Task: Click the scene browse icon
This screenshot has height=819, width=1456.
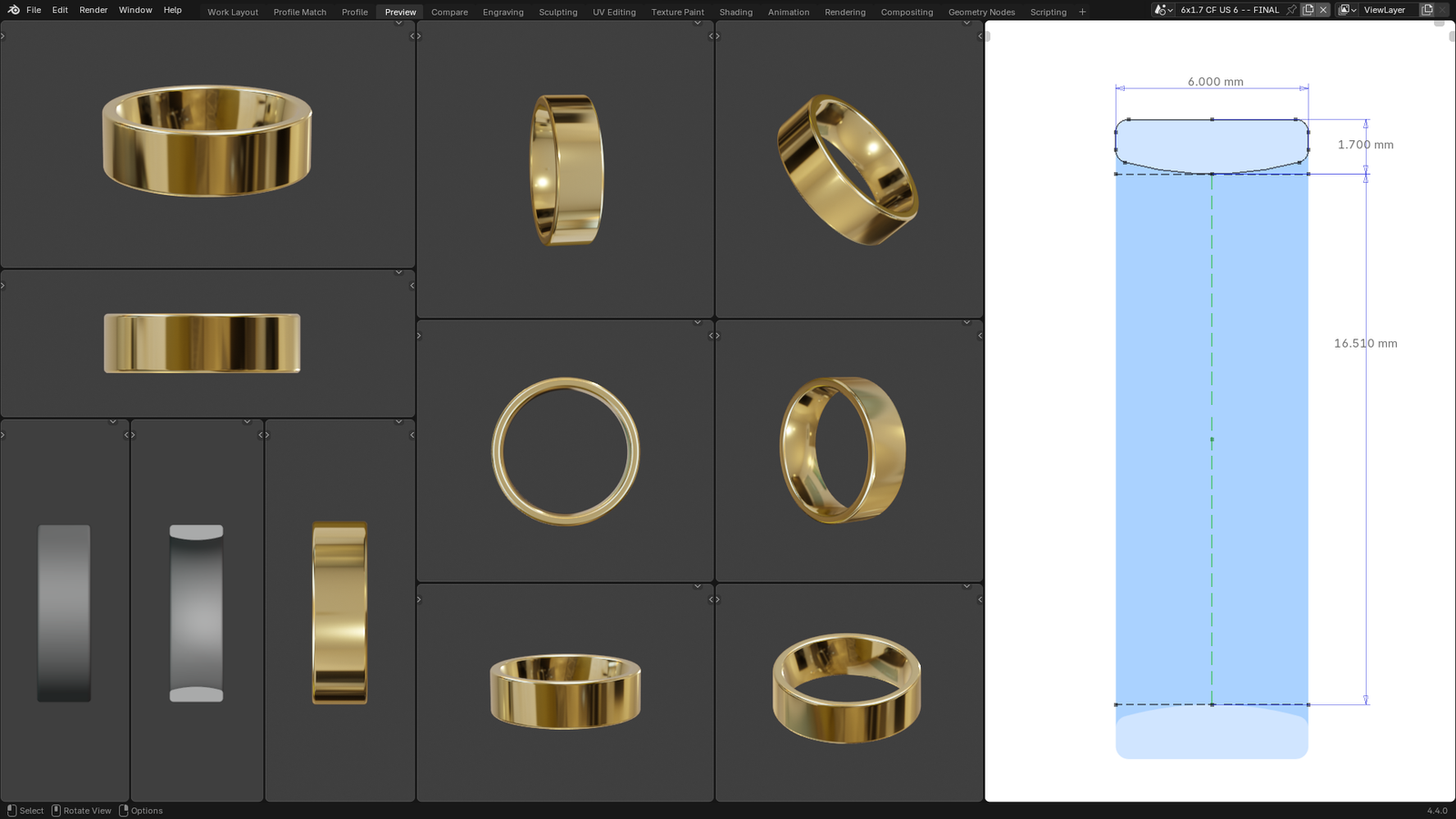Action: pos(1163,10)
